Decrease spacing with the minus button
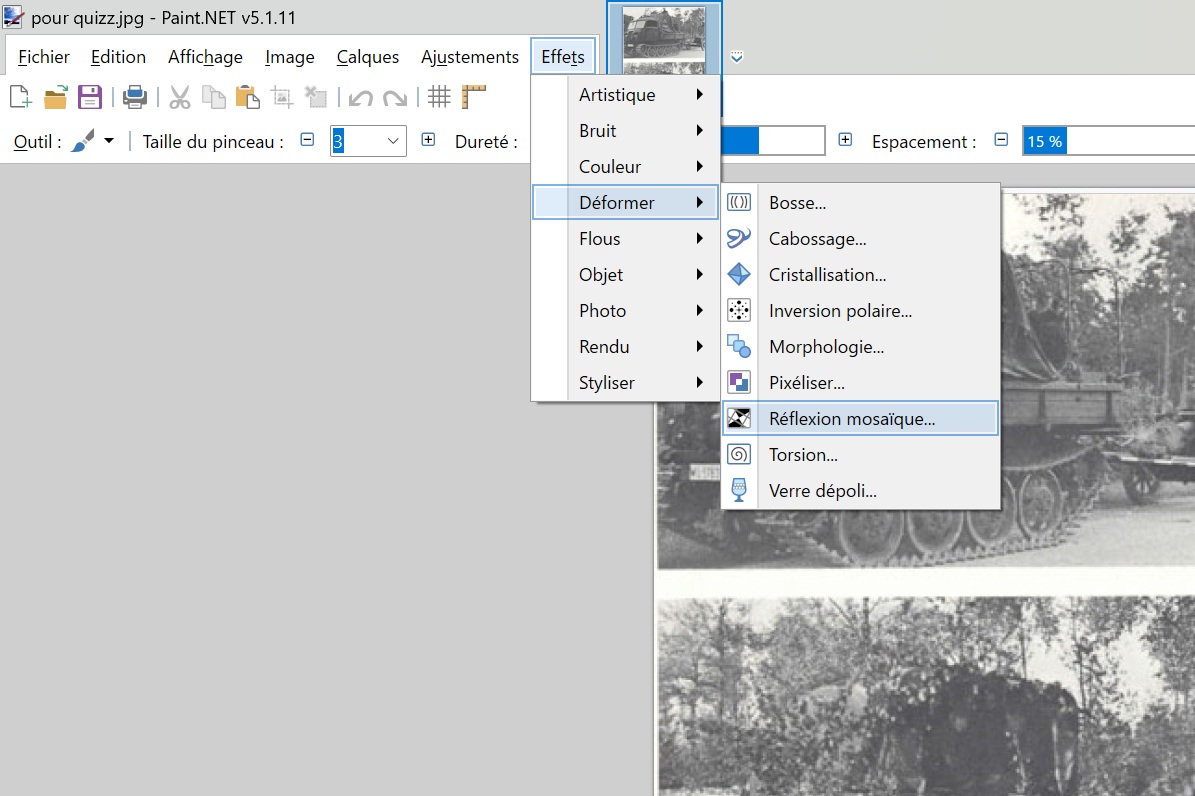The height and width of the screenshot is (796, 1195). [x=1001, y=140]
